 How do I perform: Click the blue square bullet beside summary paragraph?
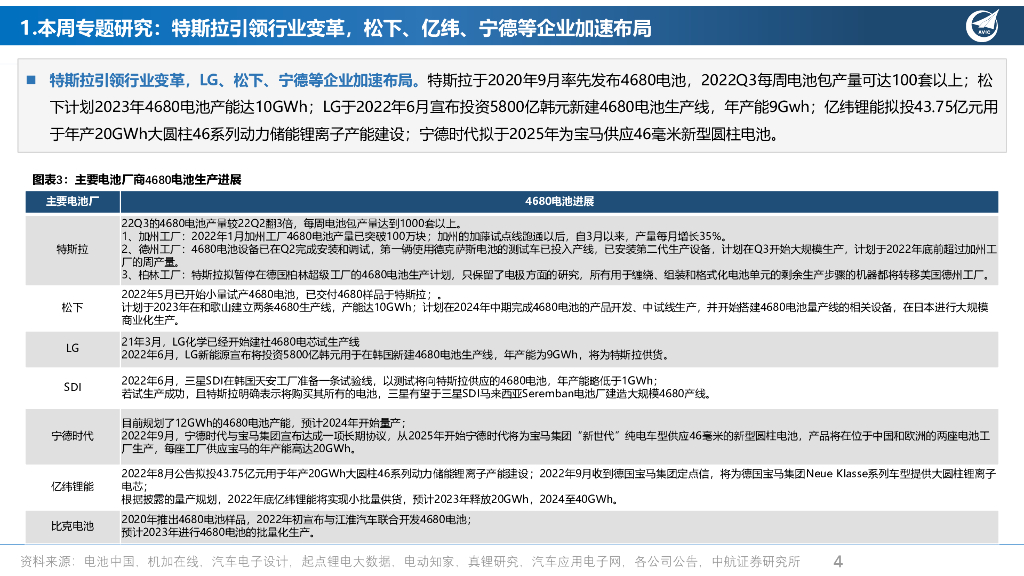coord(31,80)
